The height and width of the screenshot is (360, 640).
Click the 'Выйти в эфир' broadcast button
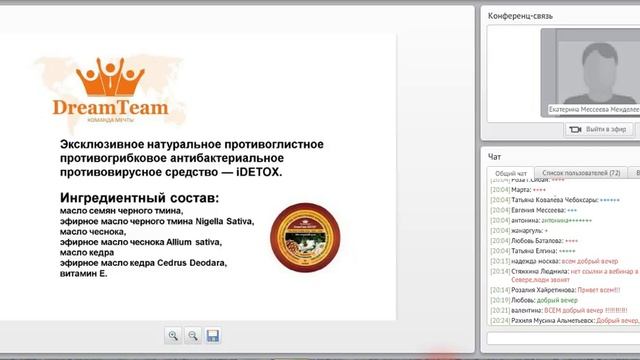click(599, 129)
